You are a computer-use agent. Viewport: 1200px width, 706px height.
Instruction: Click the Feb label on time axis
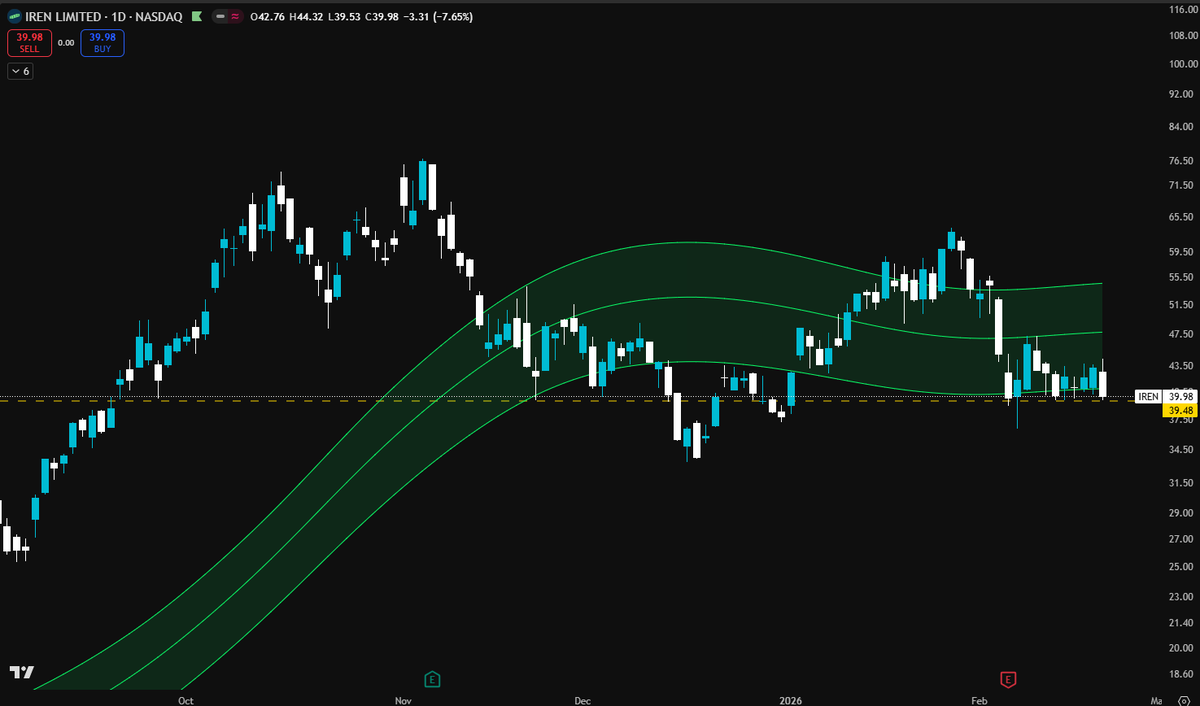(979, 699)
